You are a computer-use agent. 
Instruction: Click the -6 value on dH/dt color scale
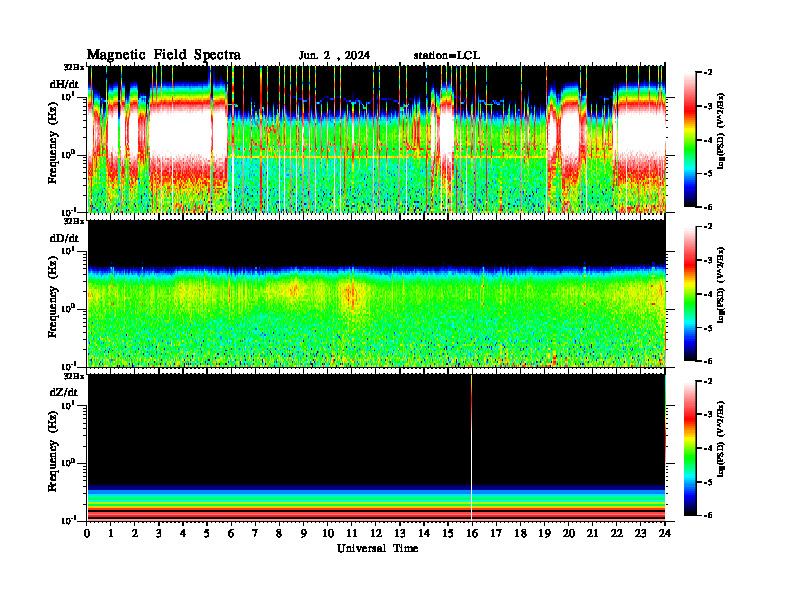708,207
